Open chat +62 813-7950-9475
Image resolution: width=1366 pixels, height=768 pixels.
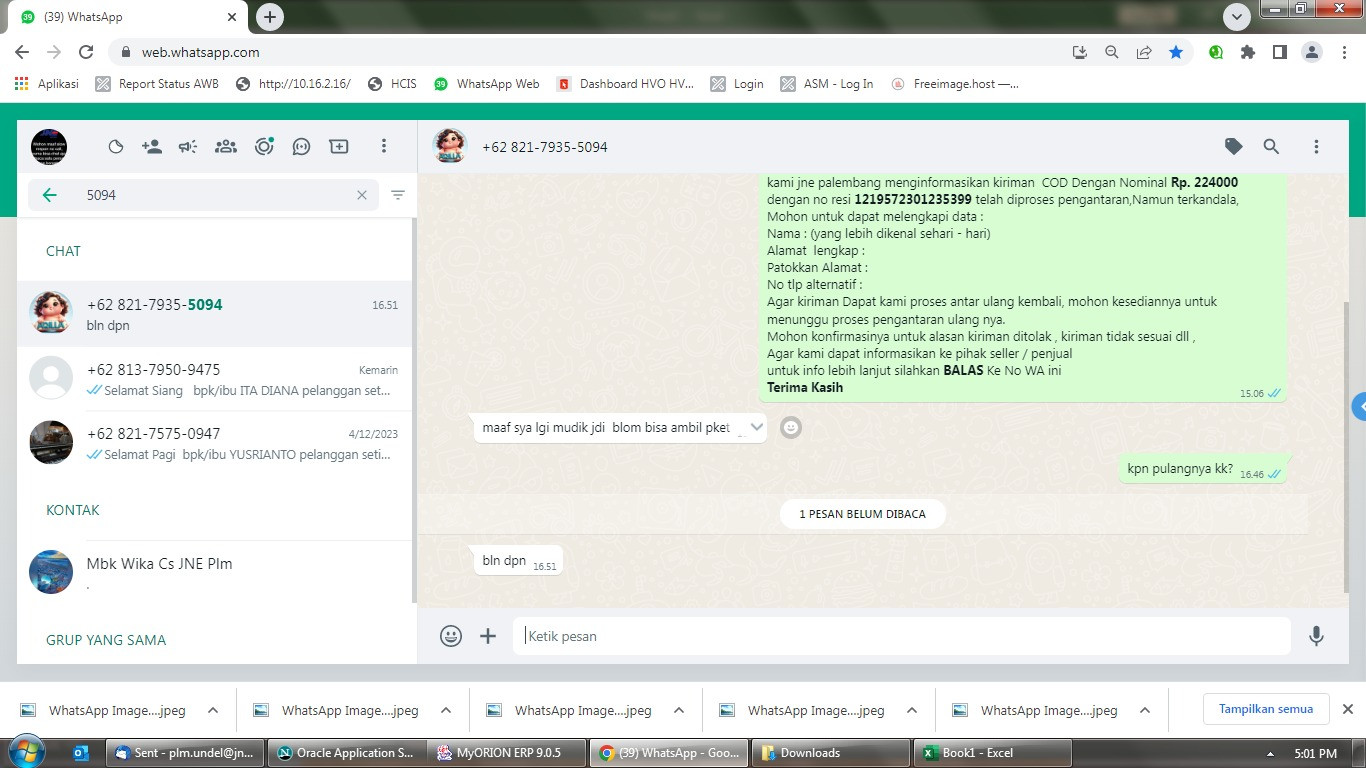coord(215,379)
